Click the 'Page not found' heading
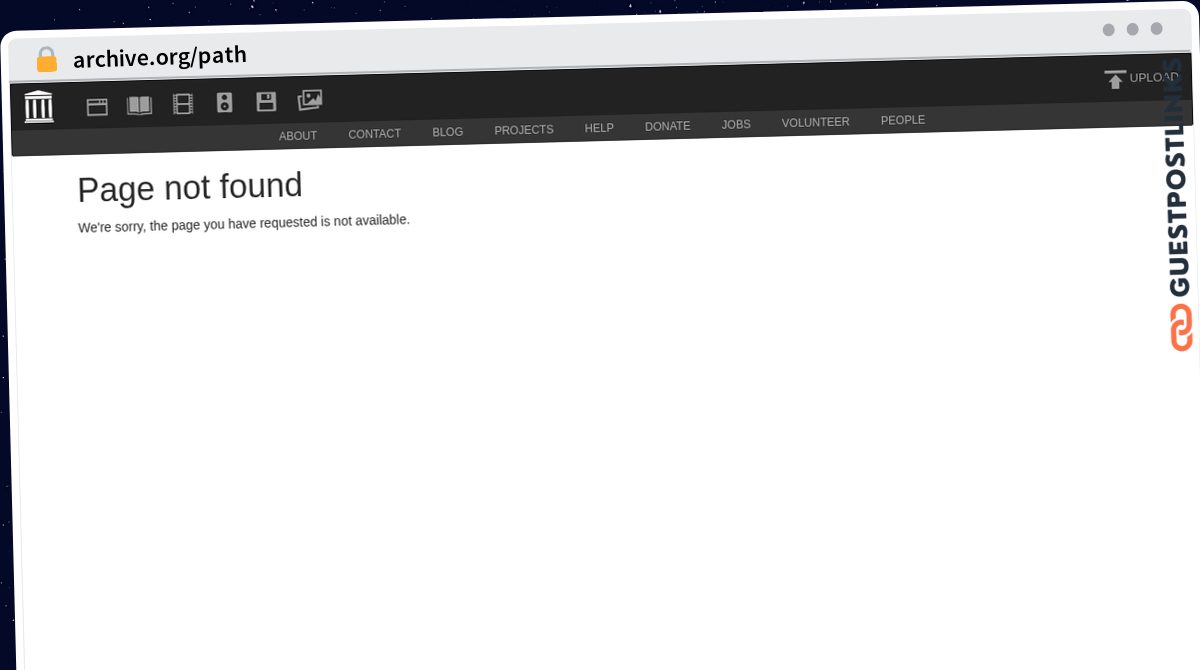The image size is (1200, 670). click(x=190, y=188)
